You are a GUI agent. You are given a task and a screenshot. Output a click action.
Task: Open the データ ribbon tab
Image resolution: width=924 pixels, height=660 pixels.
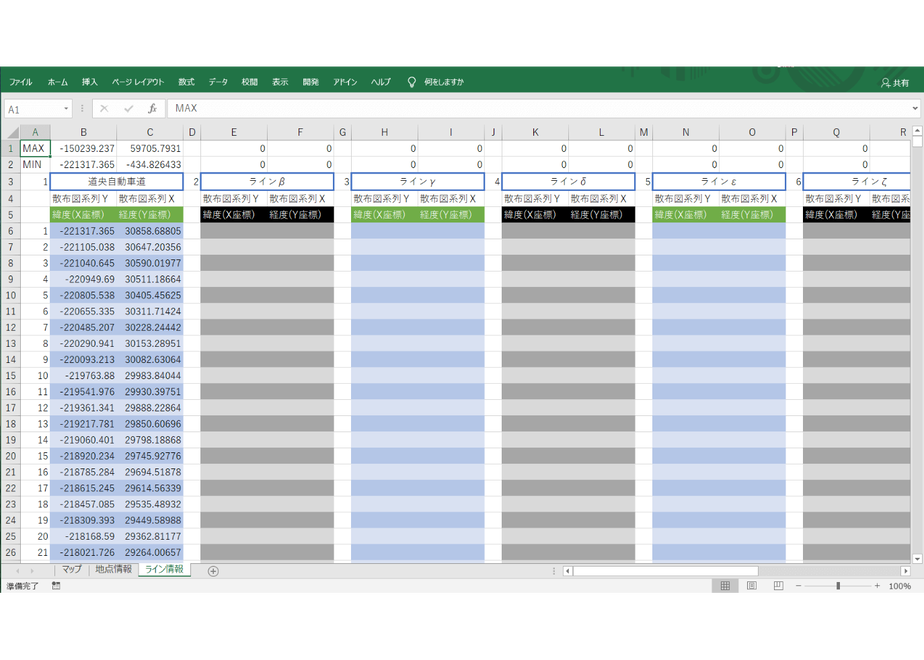(218, 82)
